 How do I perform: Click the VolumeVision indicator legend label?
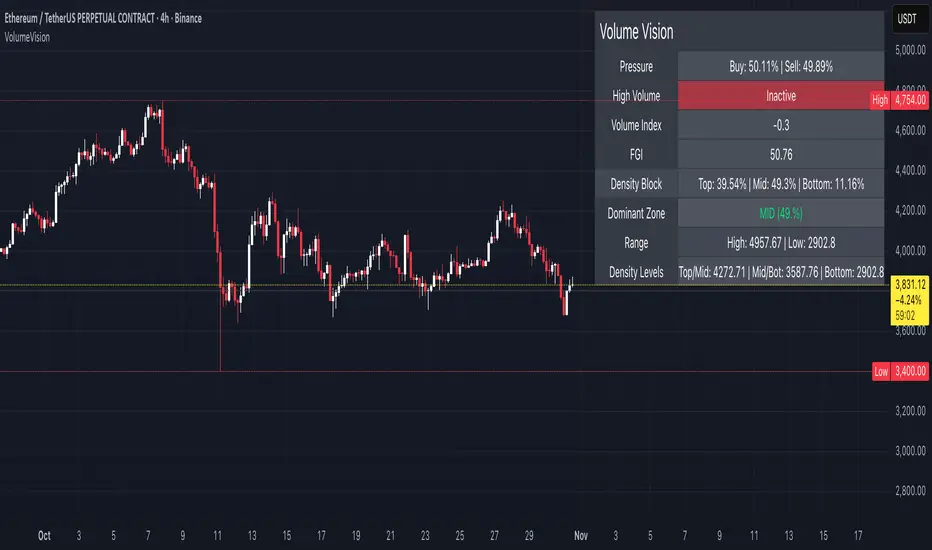point(25,37)
